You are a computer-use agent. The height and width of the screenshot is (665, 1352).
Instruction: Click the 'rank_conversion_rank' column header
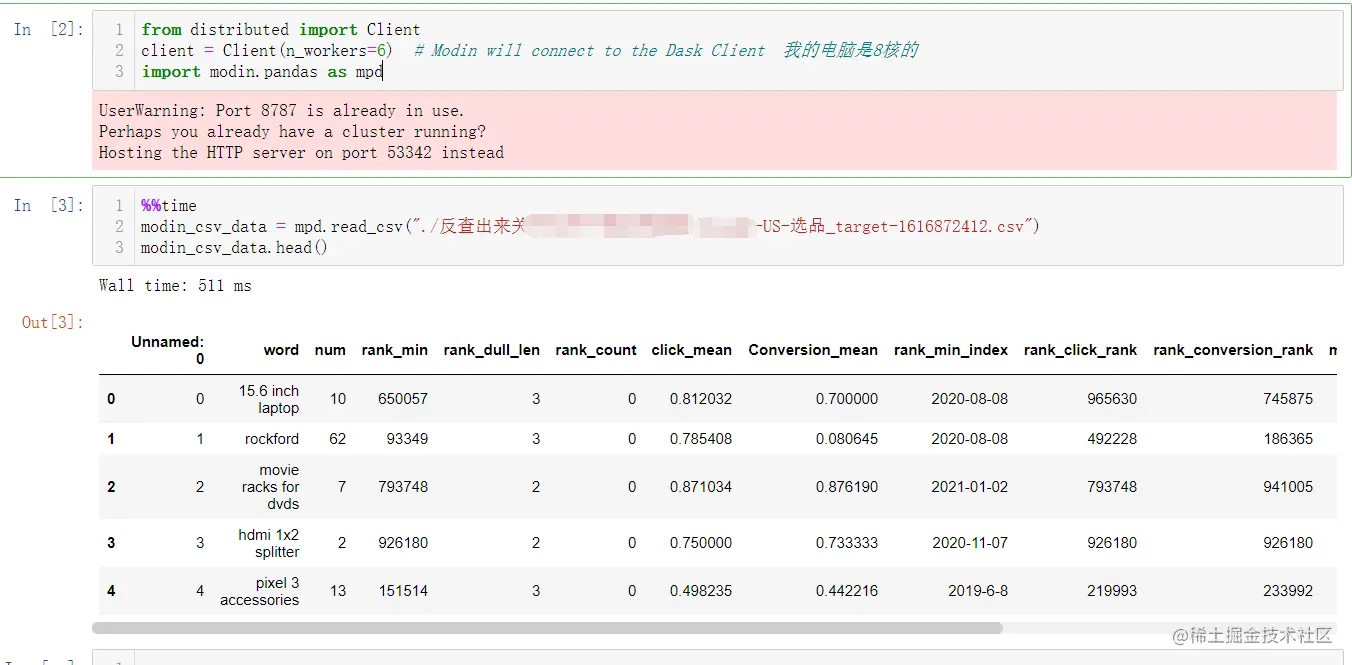click(1233, 350)
